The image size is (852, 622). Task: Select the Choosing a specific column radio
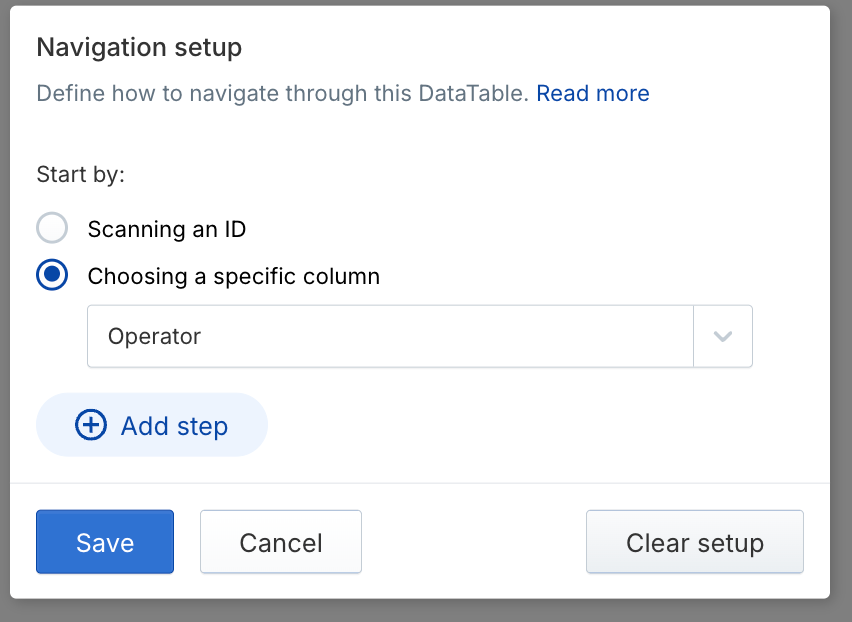pos(52,276)
